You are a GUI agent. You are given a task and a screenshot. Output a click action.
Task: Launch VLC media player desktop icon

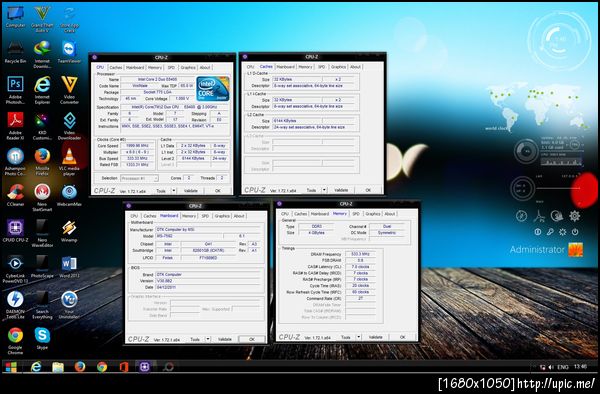coord(69,161)
